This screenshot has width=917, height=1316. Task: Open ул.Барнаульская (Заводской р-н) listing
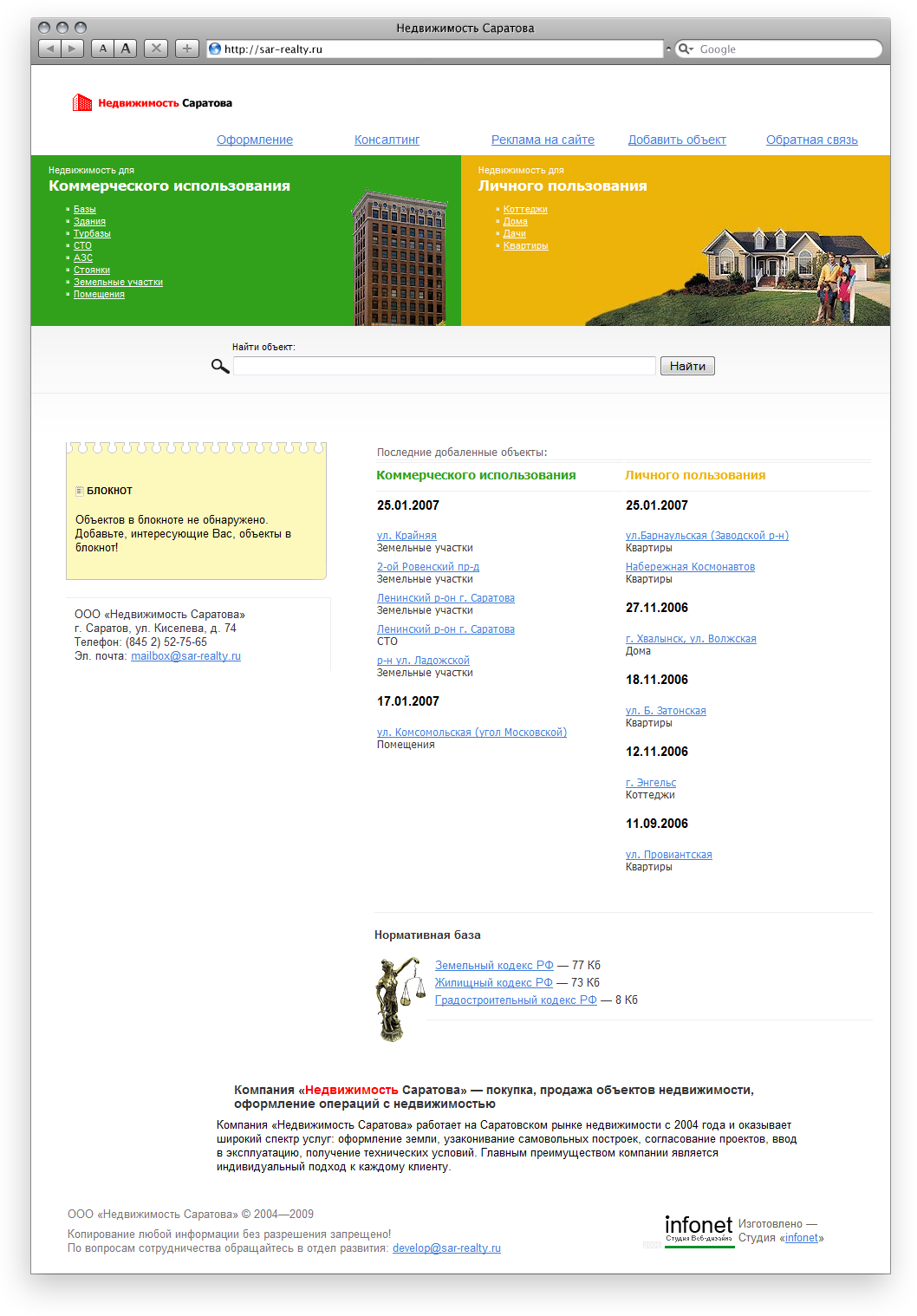click(x=707, y=536)
